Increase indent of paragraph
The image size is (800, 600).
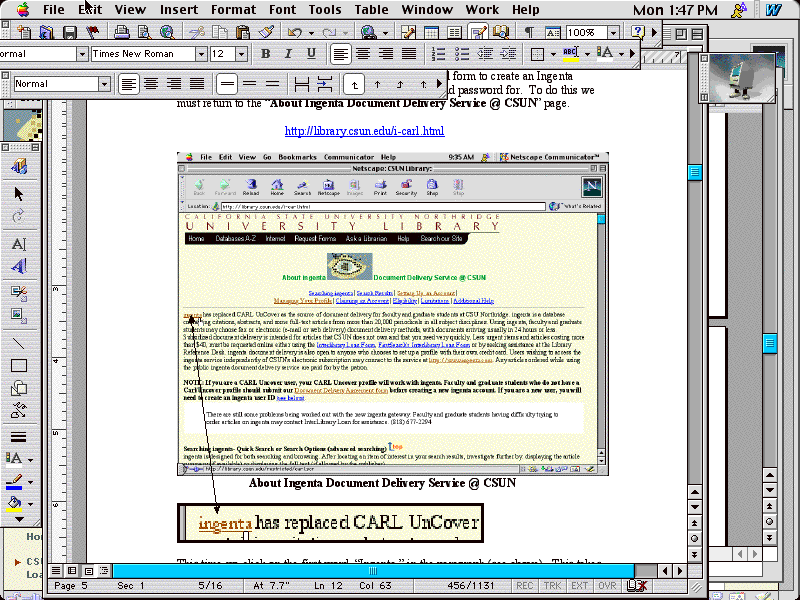[508, 54]
